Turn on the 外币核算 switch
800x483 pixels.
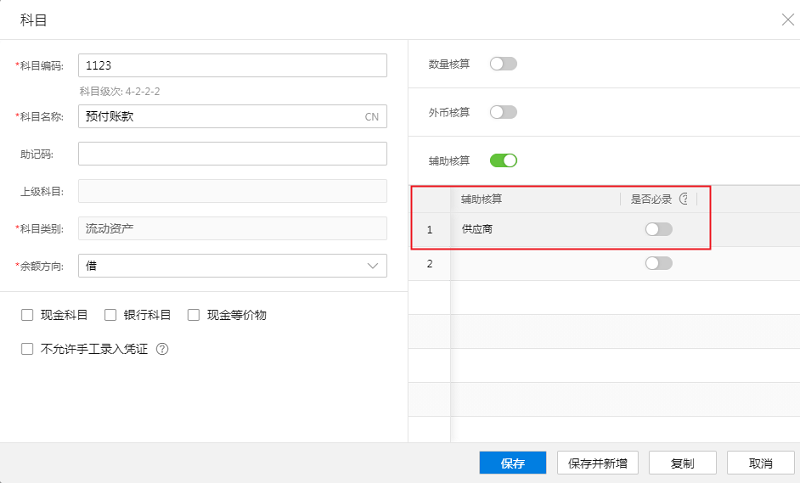pos(503,112)
